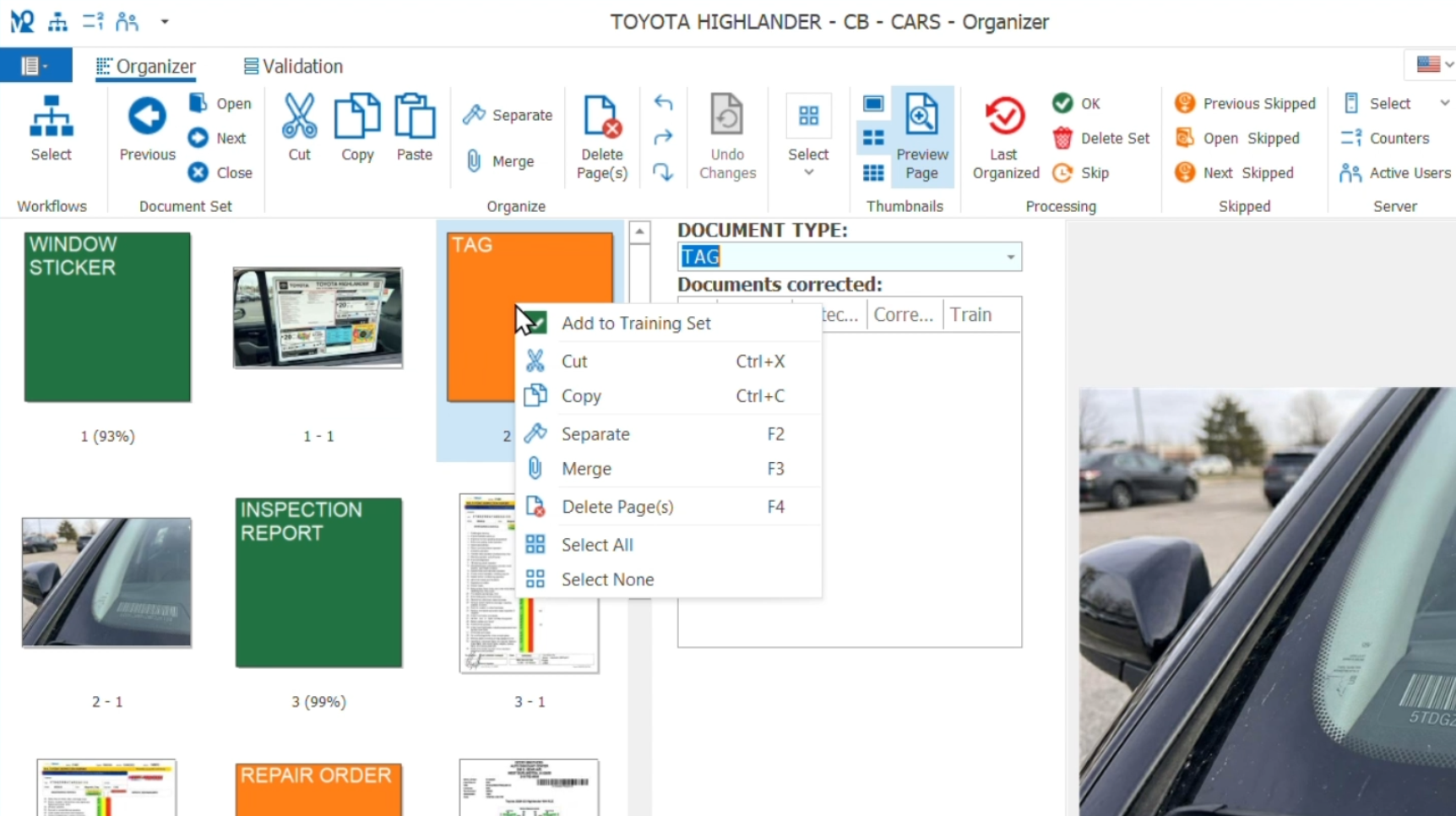Click Open Skipped button

coord(1237,138)
